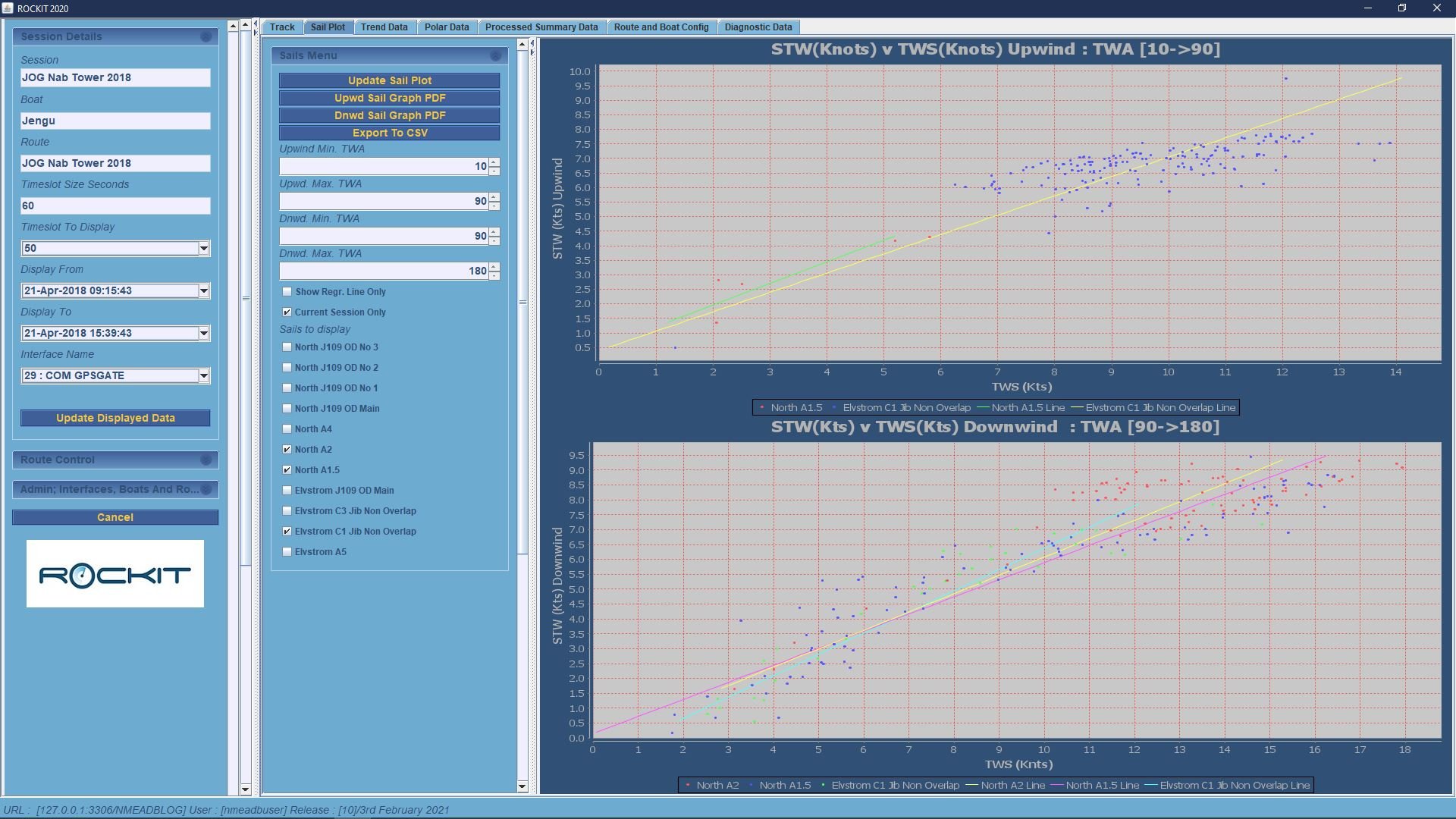Enable Show Regr. Line Only checkbox
This screenshot has width=1456, height=819.
[x=287, y=291]
